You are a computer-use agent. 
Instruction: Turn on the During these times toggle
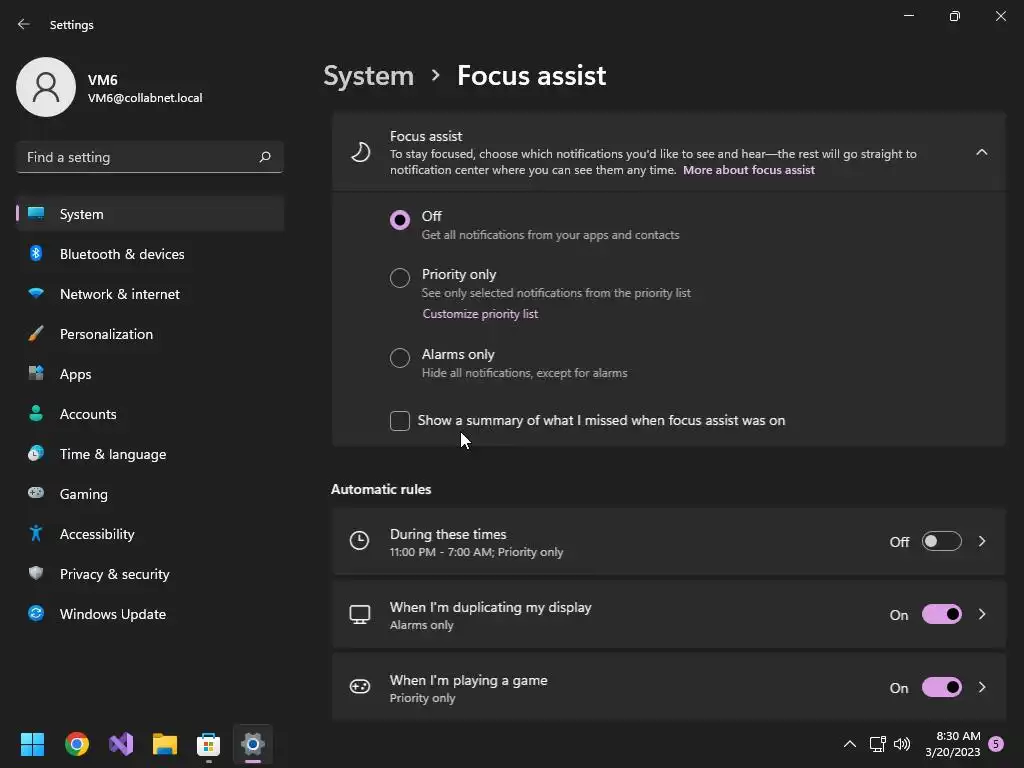click(x=941, y=541)
